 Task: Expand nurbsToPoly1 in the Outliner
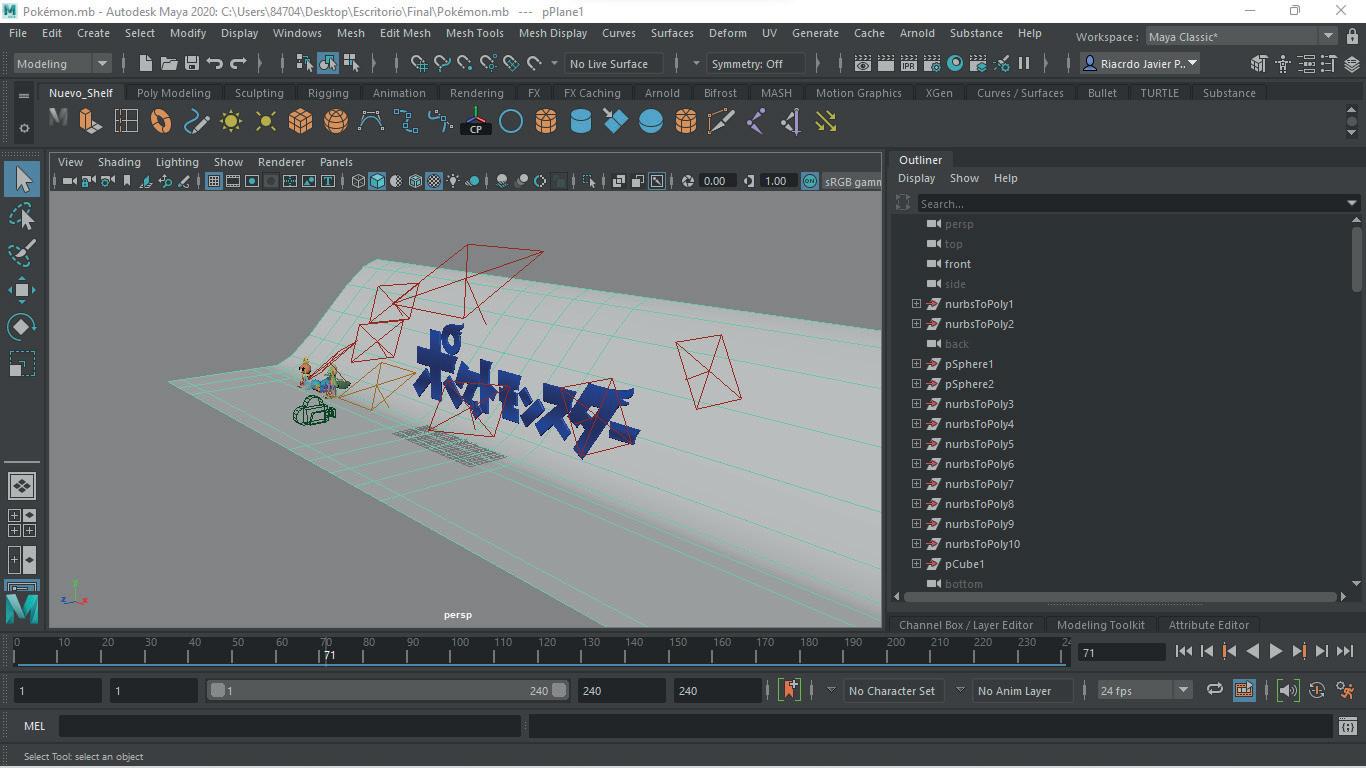click(x=916, y=304)
